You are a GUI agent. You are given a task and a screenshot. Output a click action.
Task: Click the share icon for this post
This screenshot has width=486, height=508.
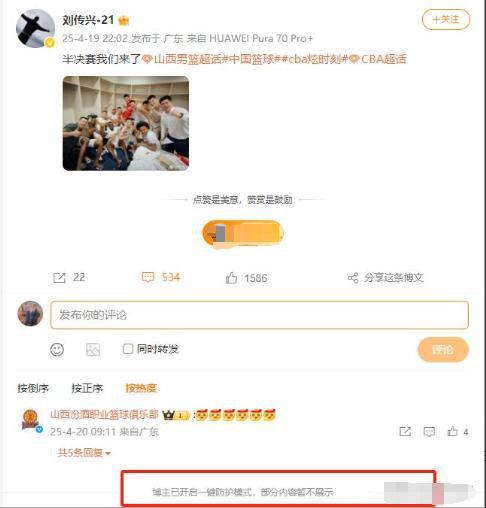[353, 277]
